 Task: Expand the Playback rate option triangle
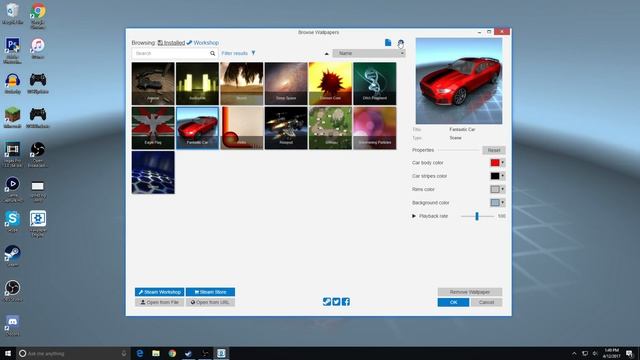[414, 216]
